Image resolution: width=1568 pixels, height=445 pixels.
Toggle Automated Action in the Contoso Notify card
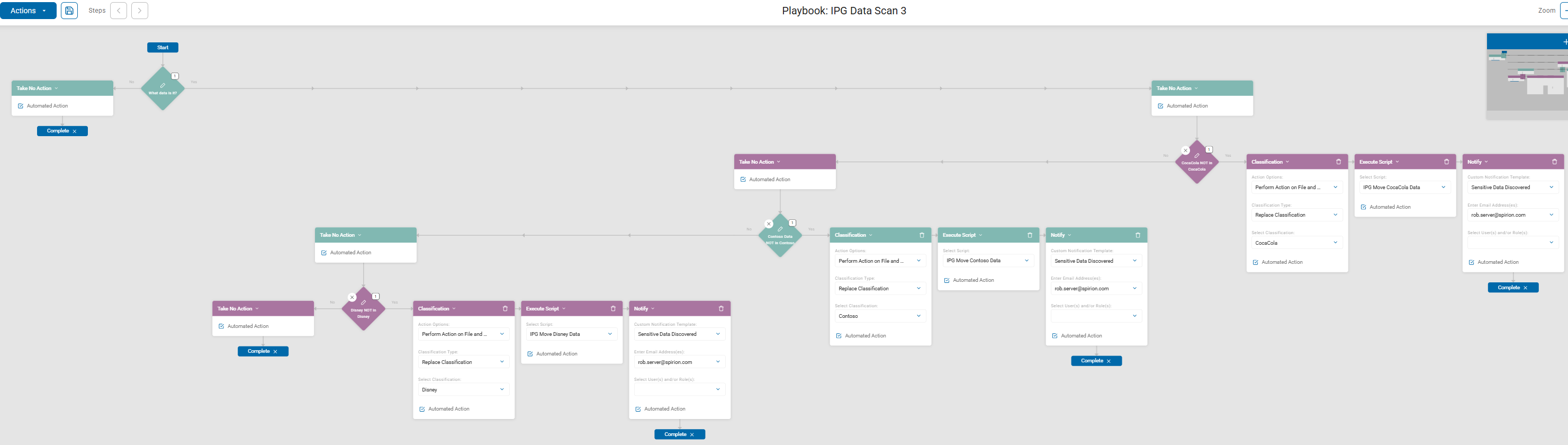pos(1055,336)
